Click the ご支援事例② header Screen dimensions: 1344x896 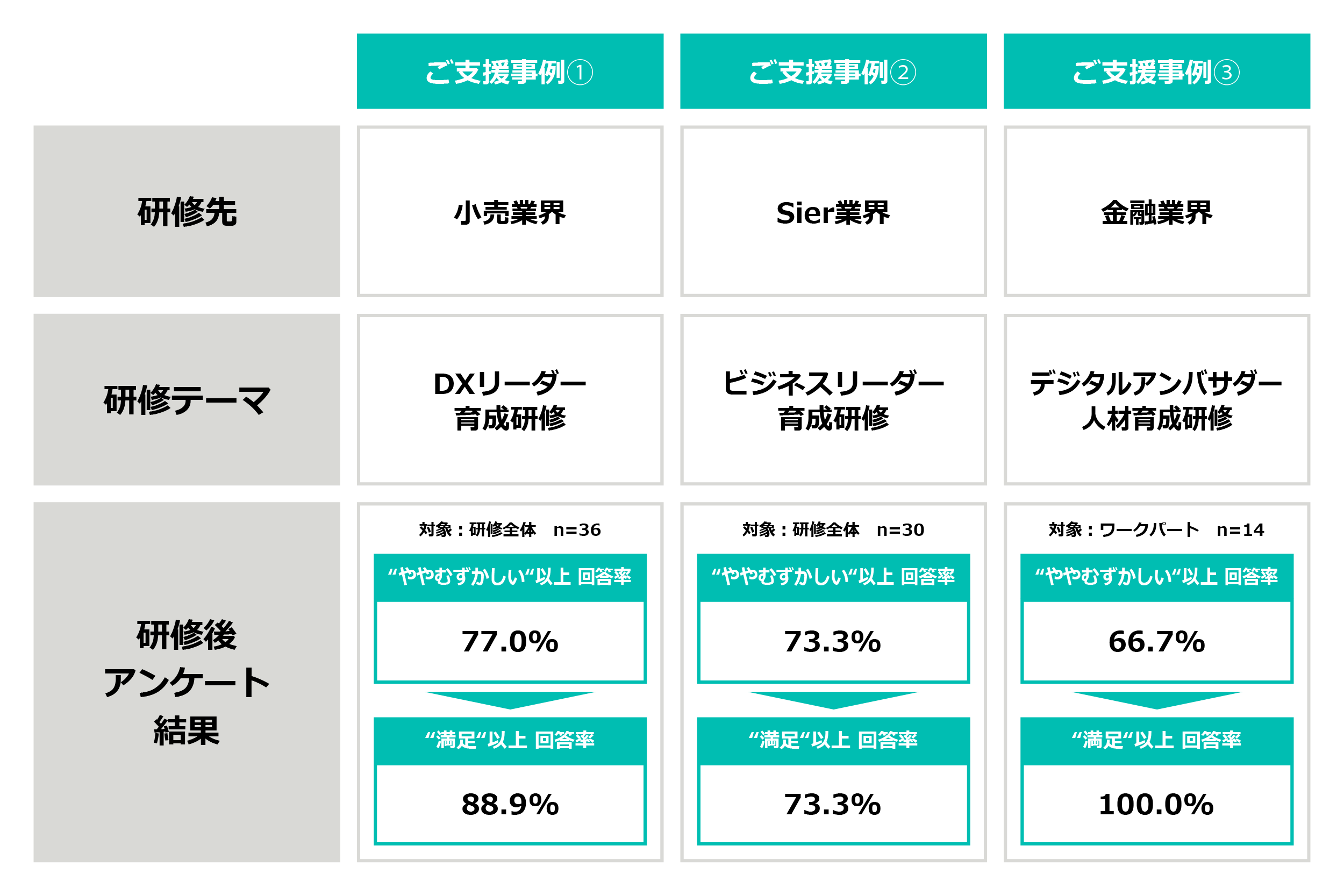coord(833,71)
